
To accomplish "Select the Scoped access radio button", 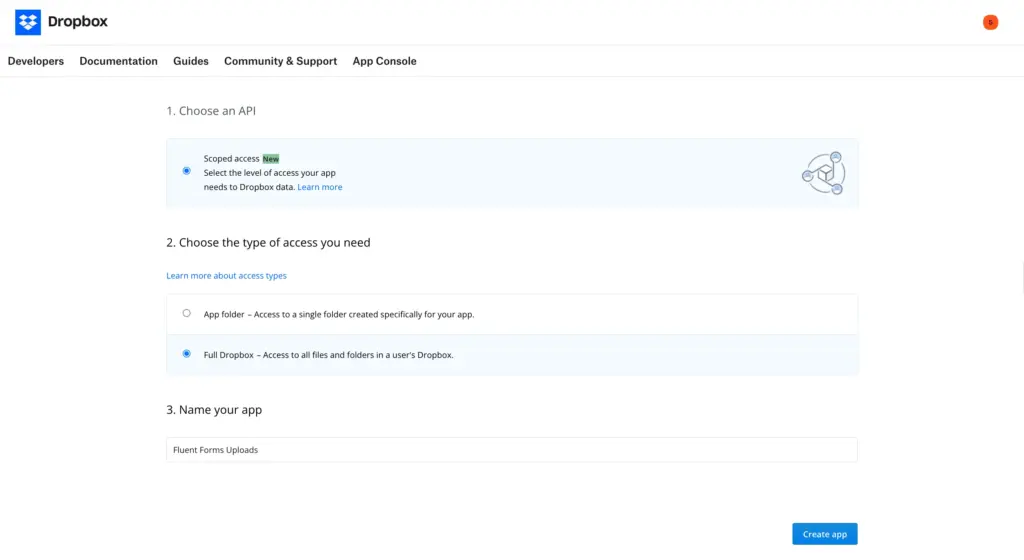I will (187, 171).
